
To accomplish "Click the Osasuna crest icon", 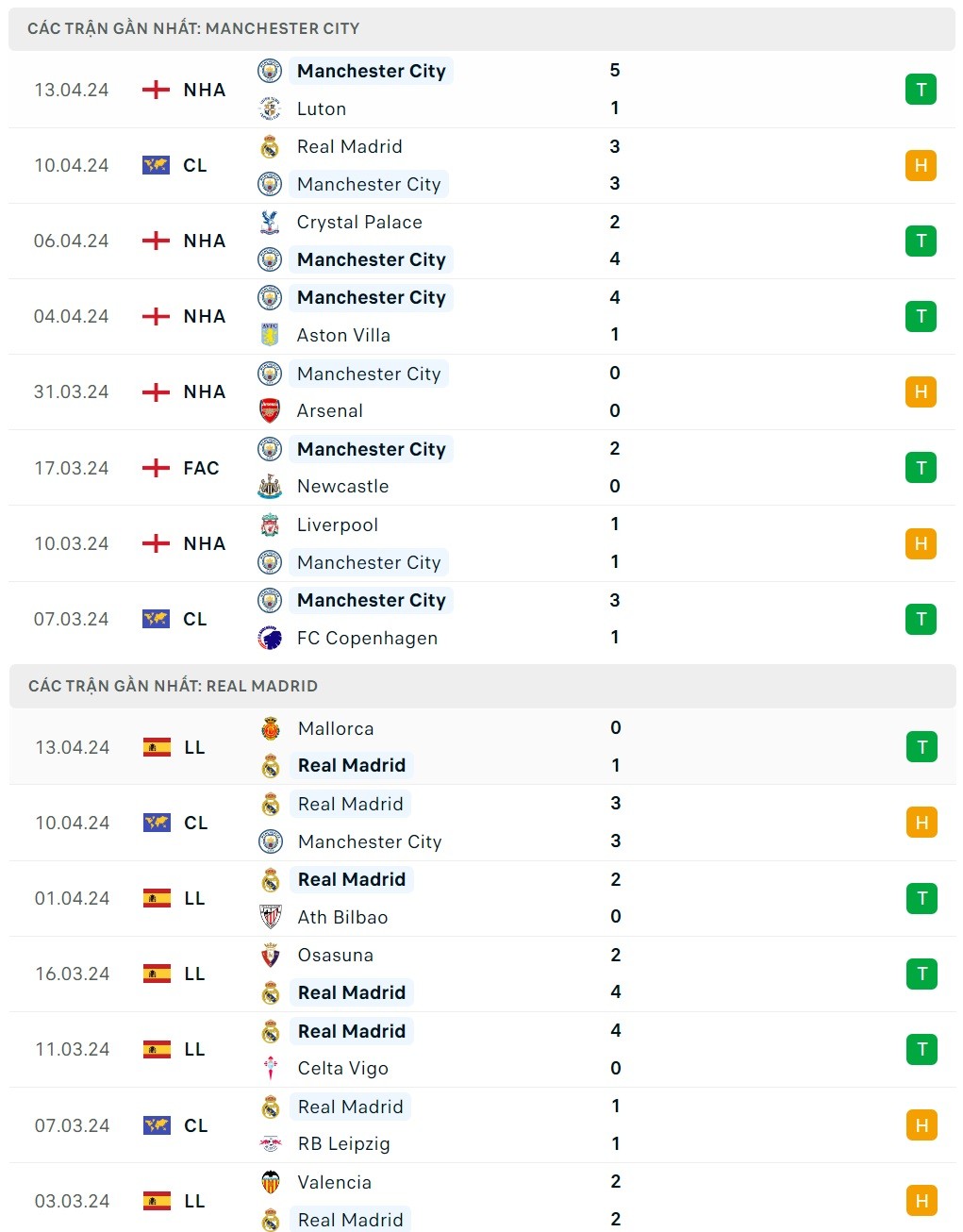I will click(271, 955).
